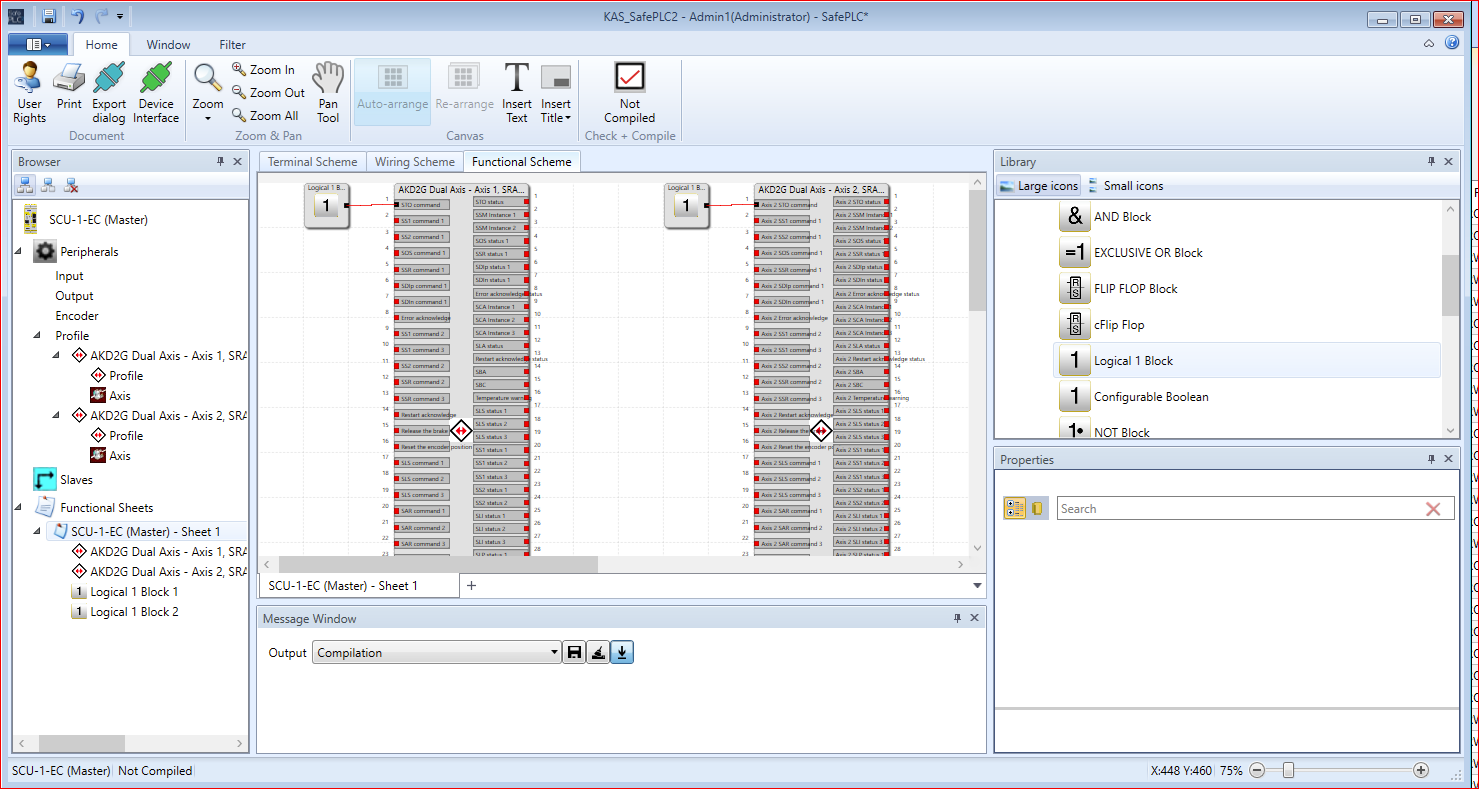Click Zoom All in the ribbon

tap(265, 115)
